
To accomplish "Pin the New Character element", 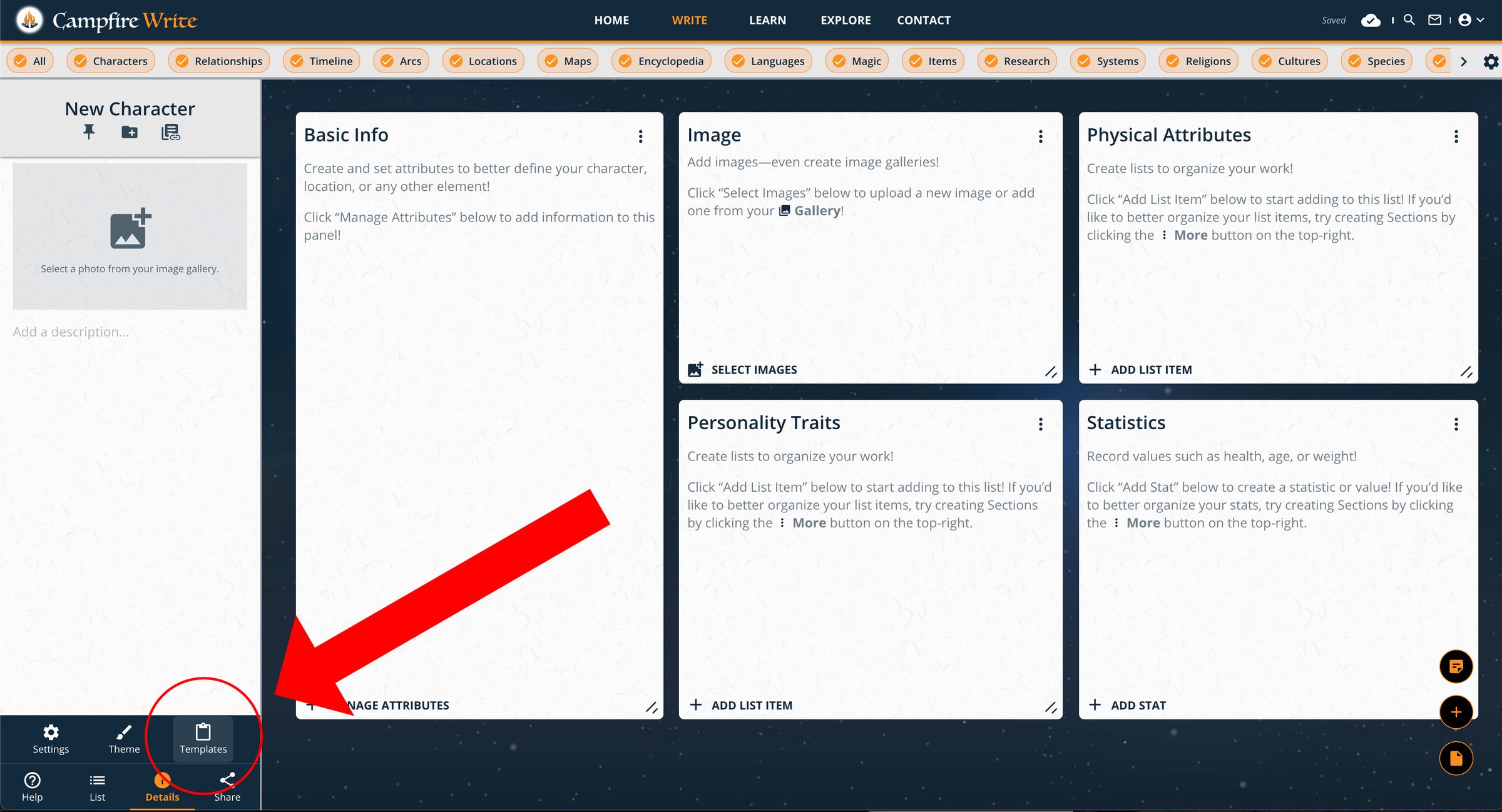I will pos(89,132).
